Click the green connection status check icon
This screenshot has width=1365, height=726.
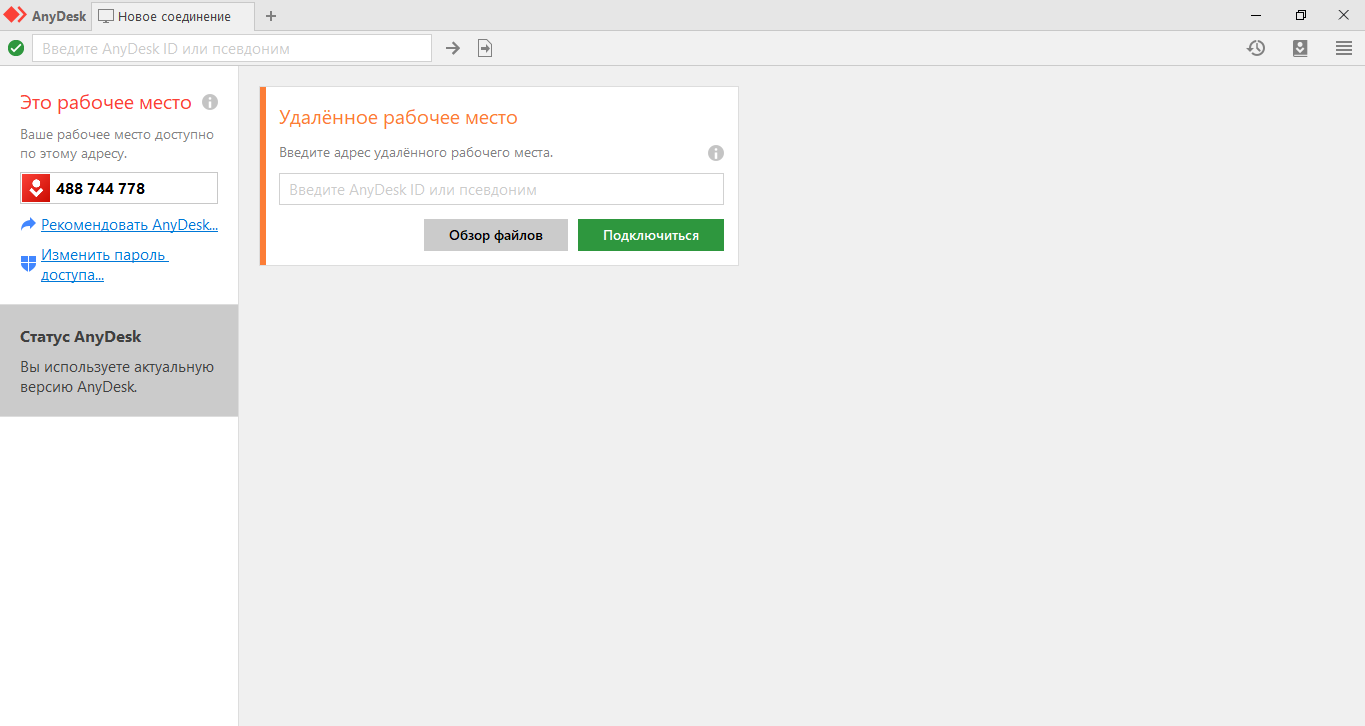(16, 48)
